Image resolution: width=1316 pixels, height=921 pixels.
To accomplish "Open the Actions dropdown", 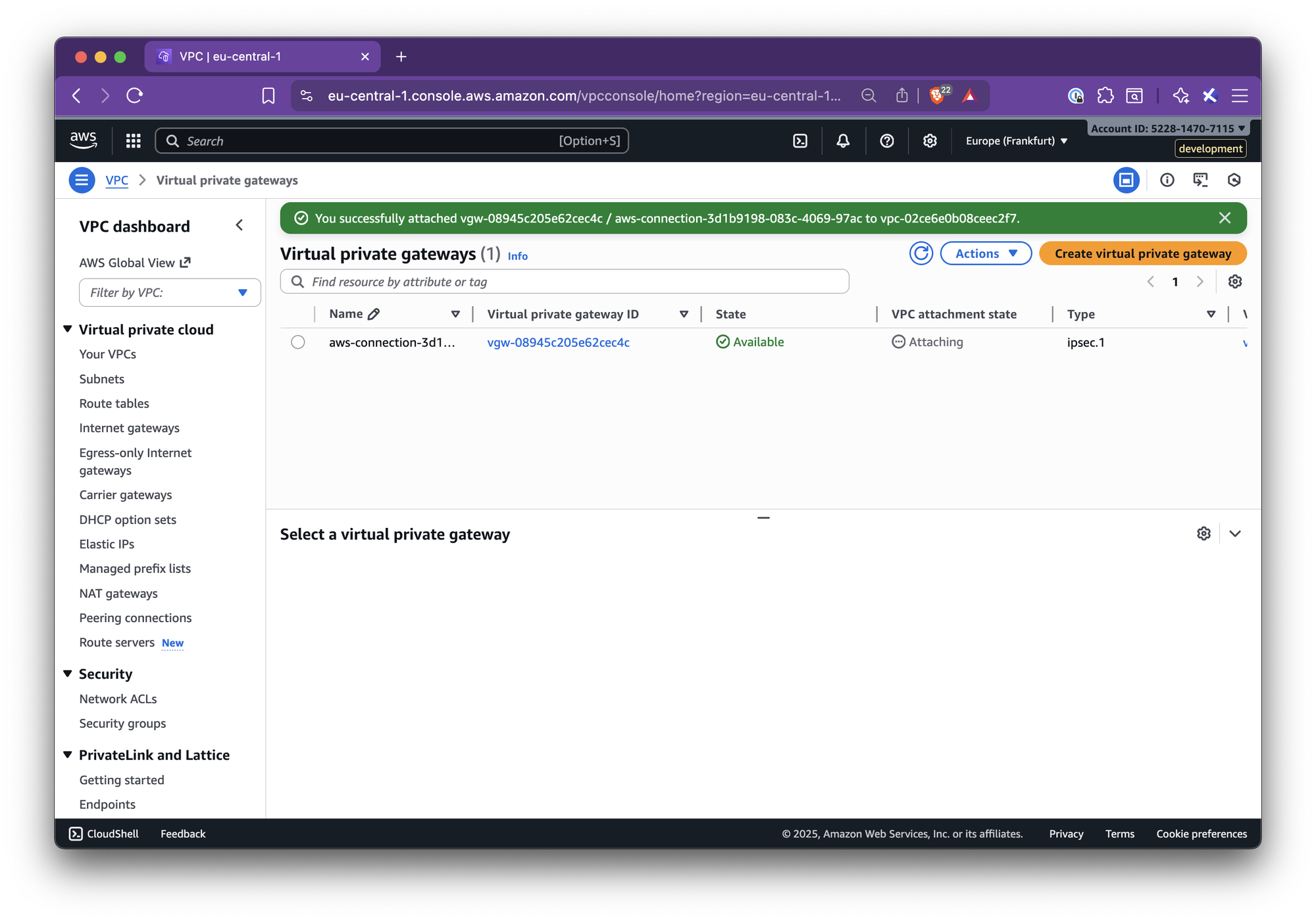I will tap(985, 253).
